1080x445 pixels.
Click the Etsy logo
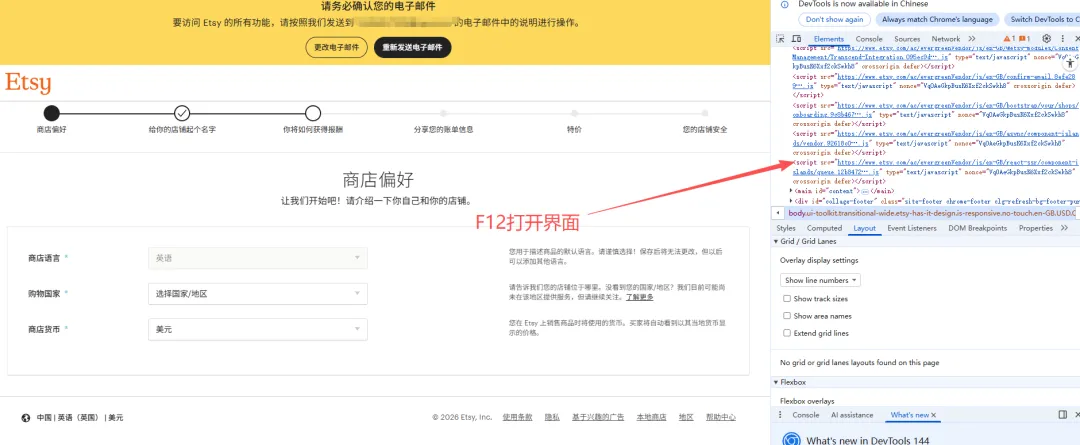28,82
